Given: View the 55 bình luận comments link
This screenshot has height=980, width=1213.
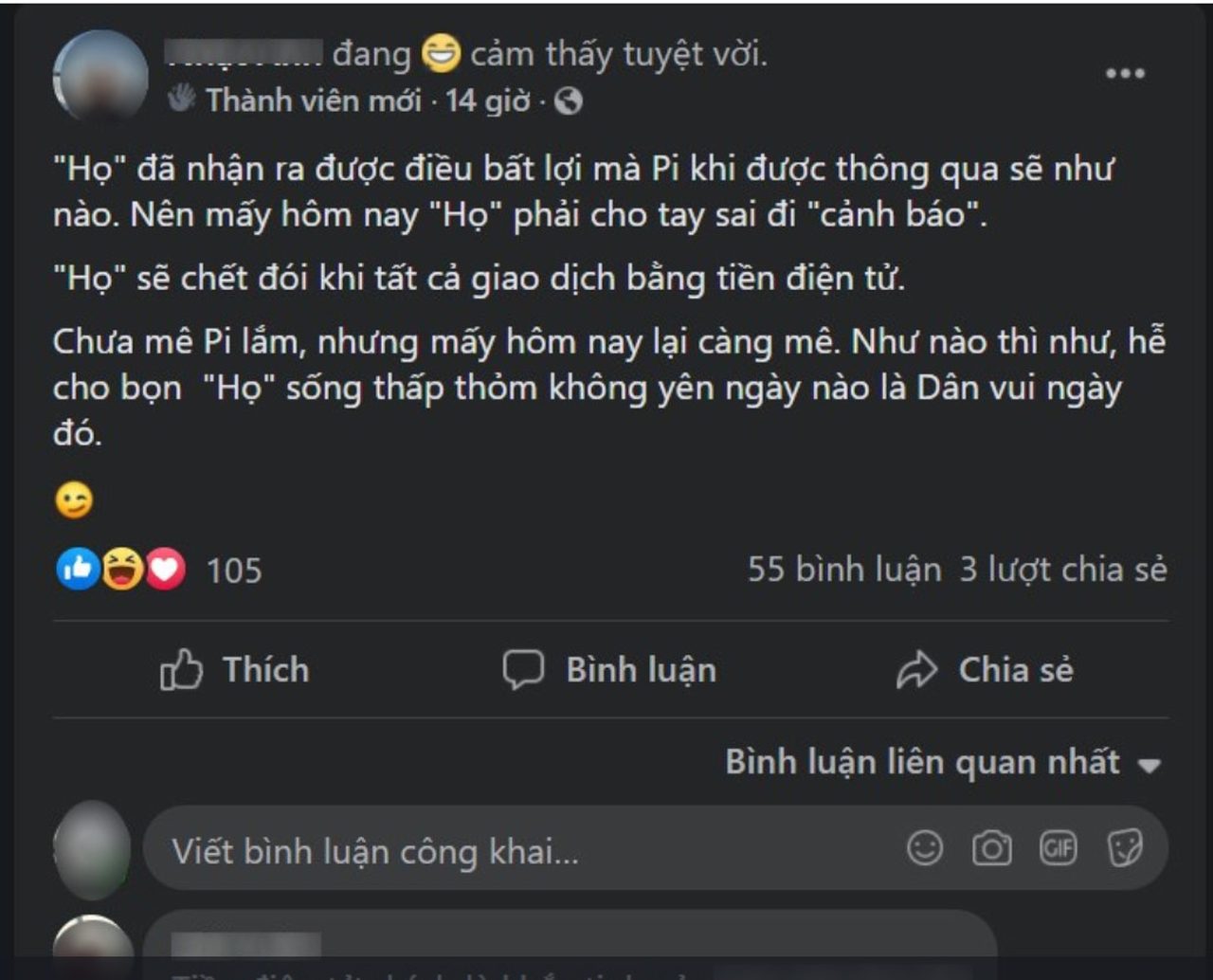Looking at the screenshot, I should (844, 570).
